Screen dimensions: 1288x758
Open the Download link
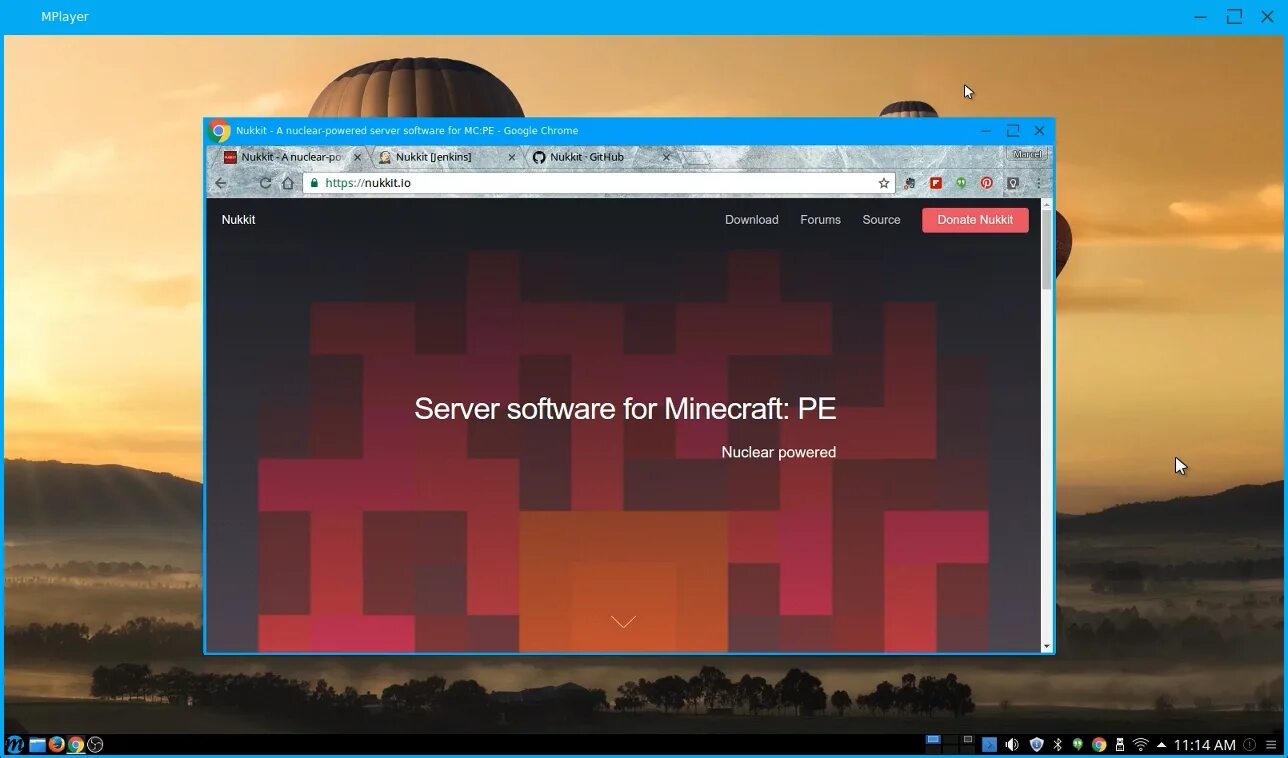click(751, 219)
